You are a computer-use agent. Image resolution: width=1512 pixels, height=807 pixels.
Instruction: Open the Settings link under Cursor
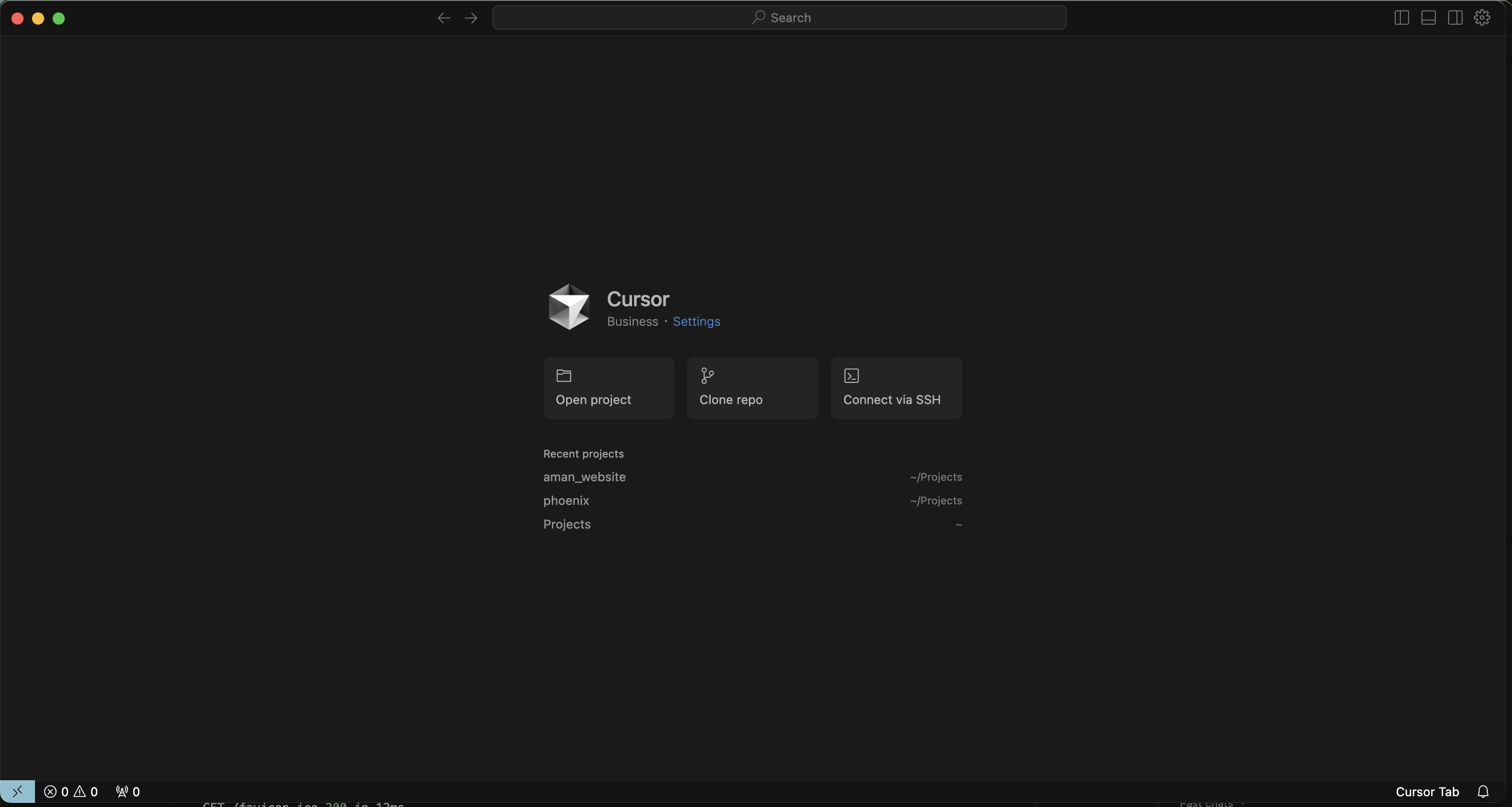[x=697, y=322]
